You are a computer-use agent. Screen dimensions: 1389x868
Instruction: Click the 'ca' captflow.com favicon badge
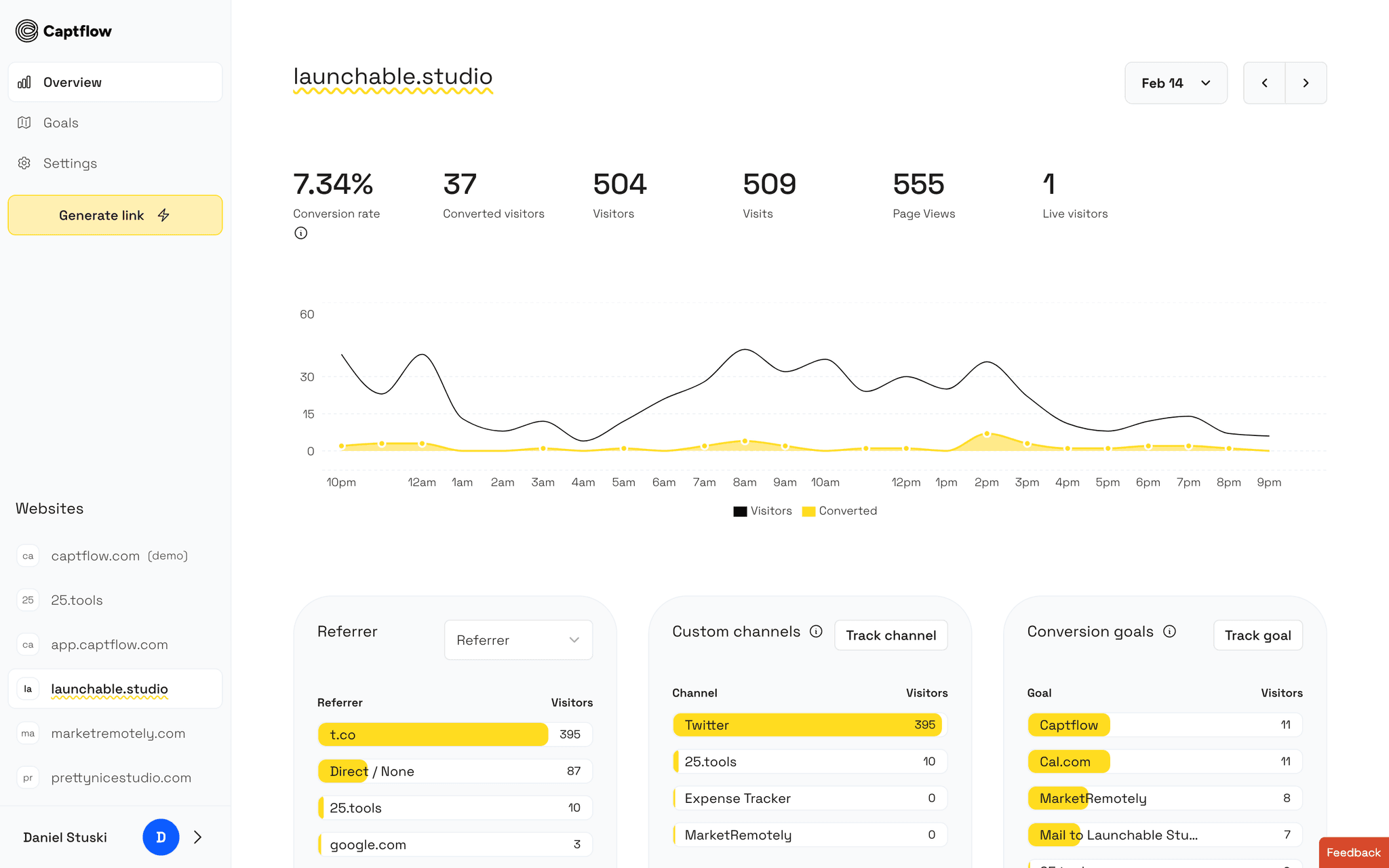tap(28, 556)
